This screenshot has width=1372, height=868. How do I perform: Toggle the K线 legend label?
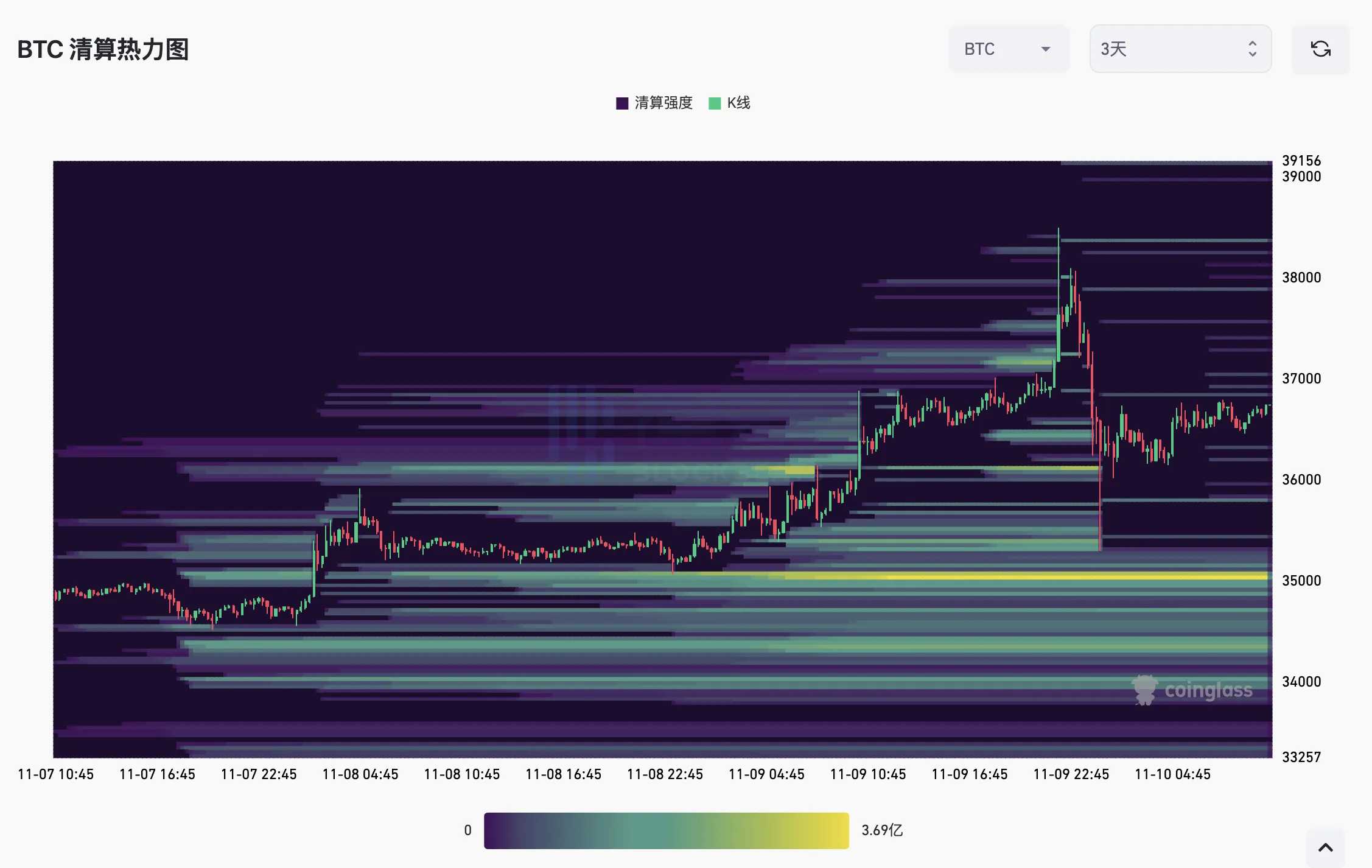[x=738, y=103]
